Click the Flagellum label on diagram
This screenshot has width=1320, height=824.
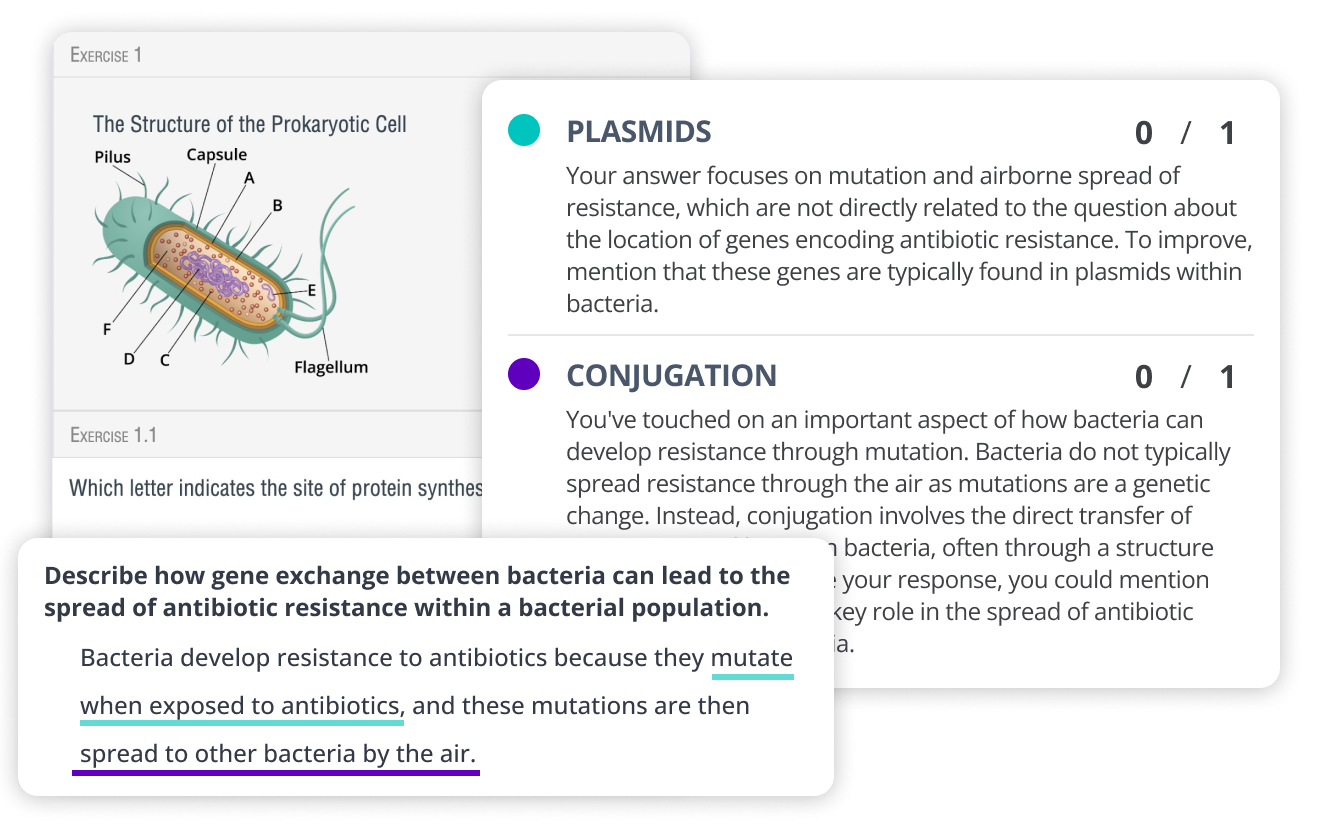331,367
